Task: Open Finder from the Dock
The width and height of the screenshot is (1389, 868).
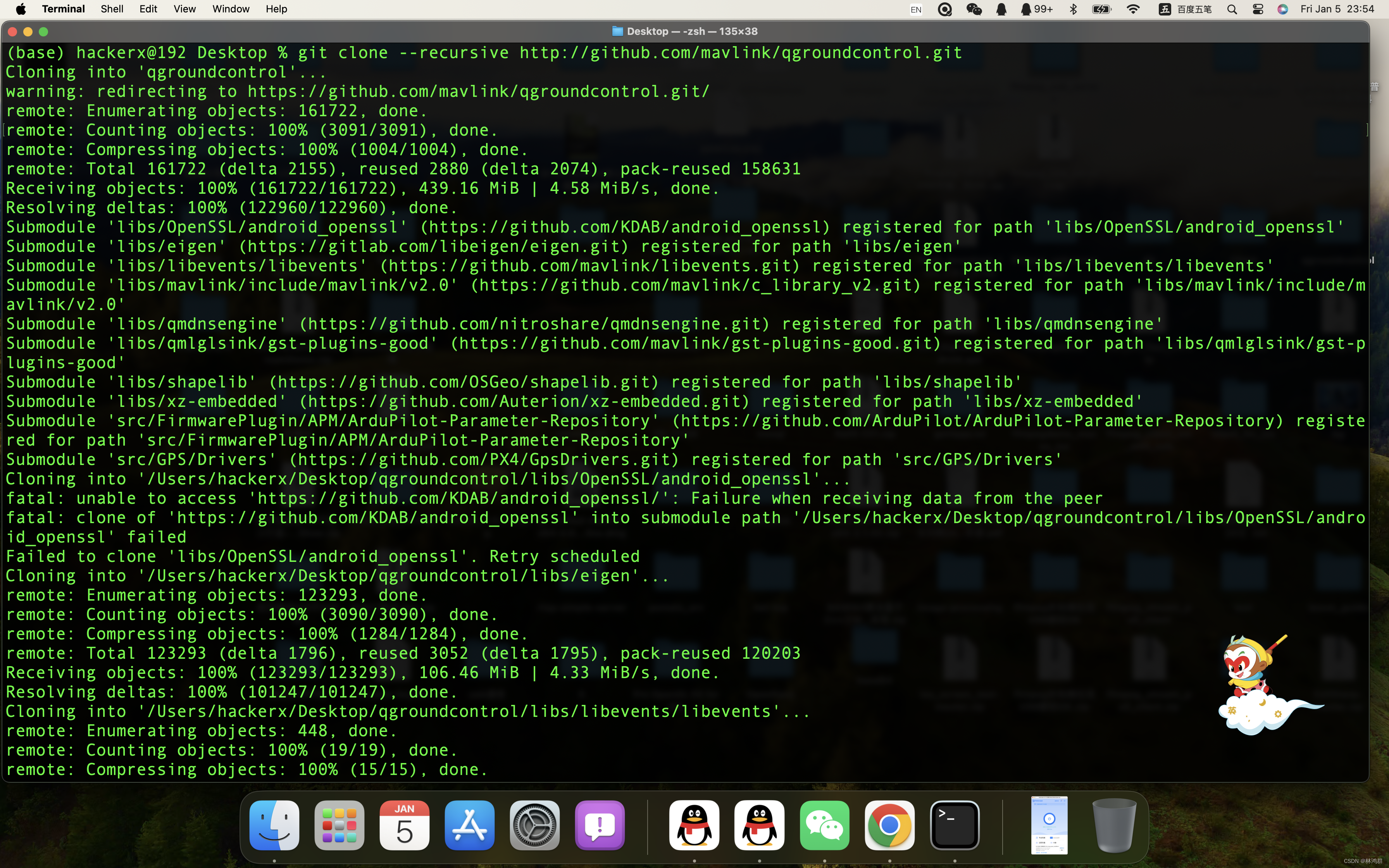Action: pyautogui.click(x=274, y=825)
